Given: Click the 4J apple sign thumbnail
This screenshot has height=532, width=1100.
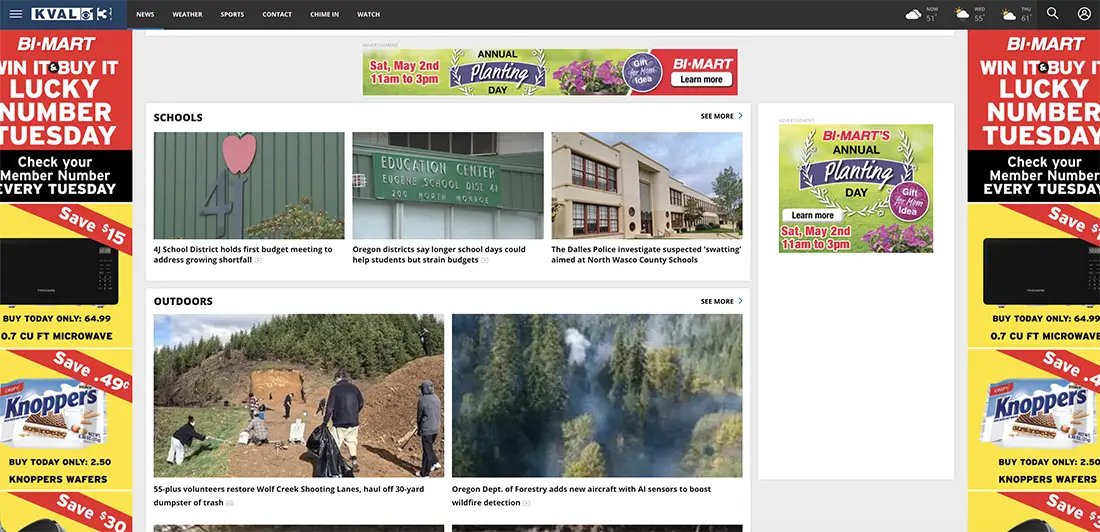Looking at the screenshot, I should 249,185.
